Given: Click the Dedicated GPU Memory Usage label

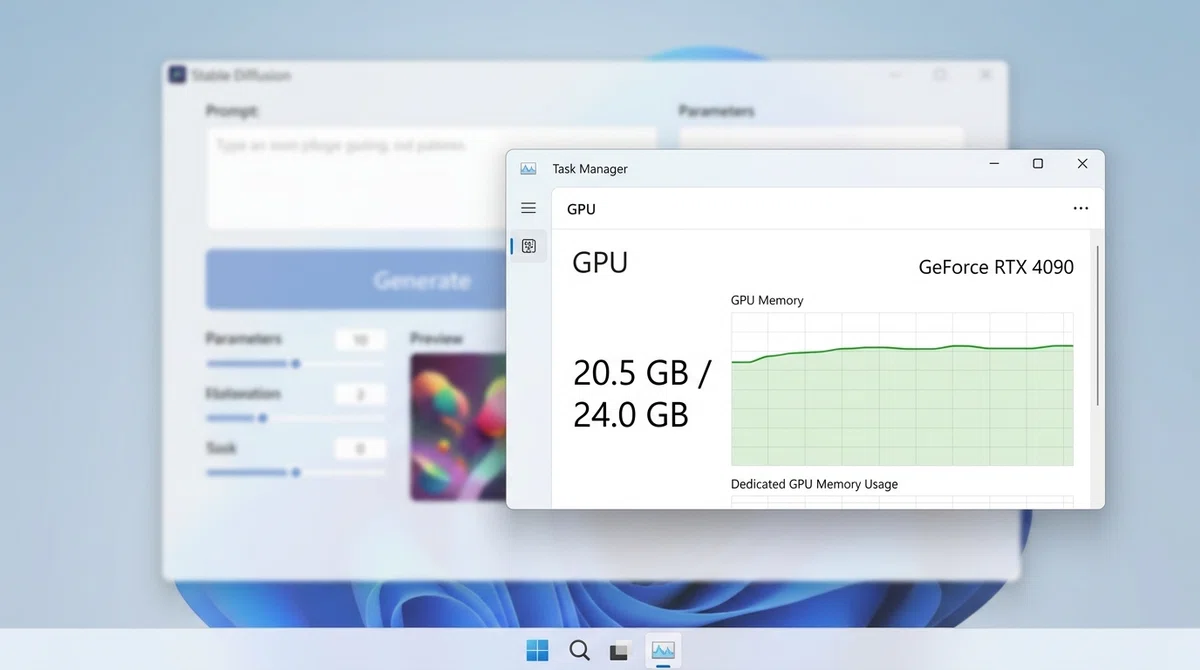Looking at the screenshot, I should pyautogui.click(x=814, y=484).
